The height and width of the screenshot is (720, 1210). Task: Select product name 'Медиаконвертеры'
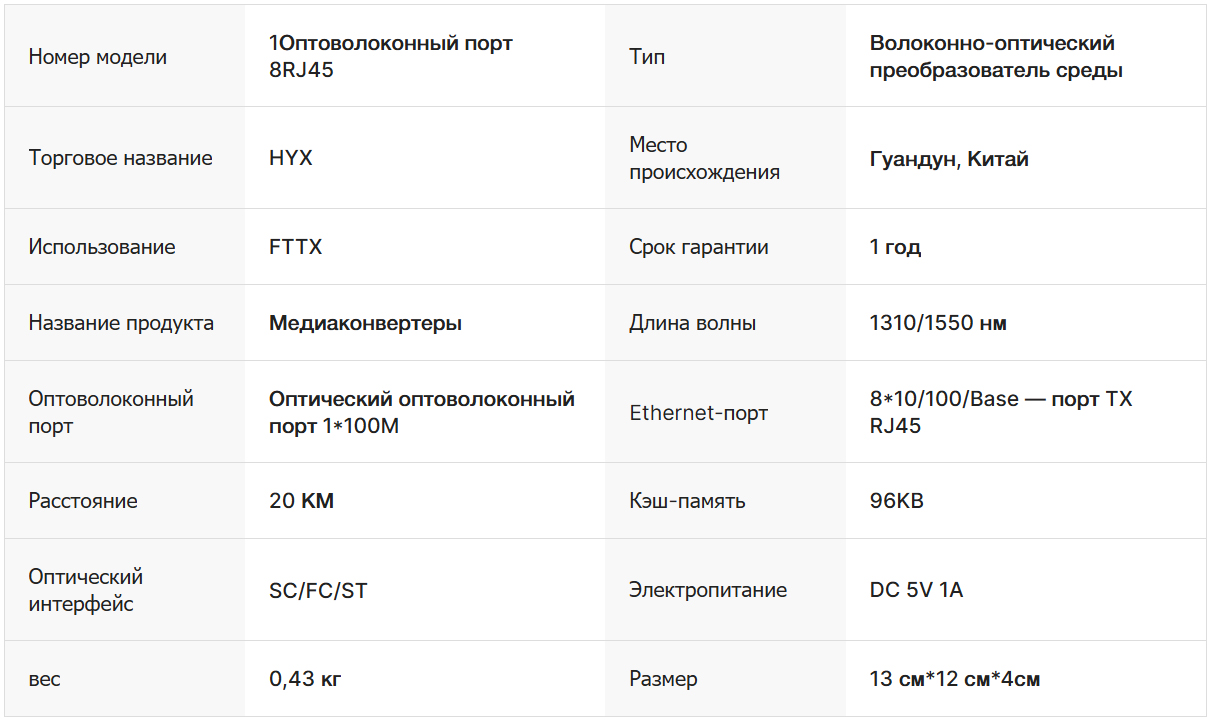[365, 323]
